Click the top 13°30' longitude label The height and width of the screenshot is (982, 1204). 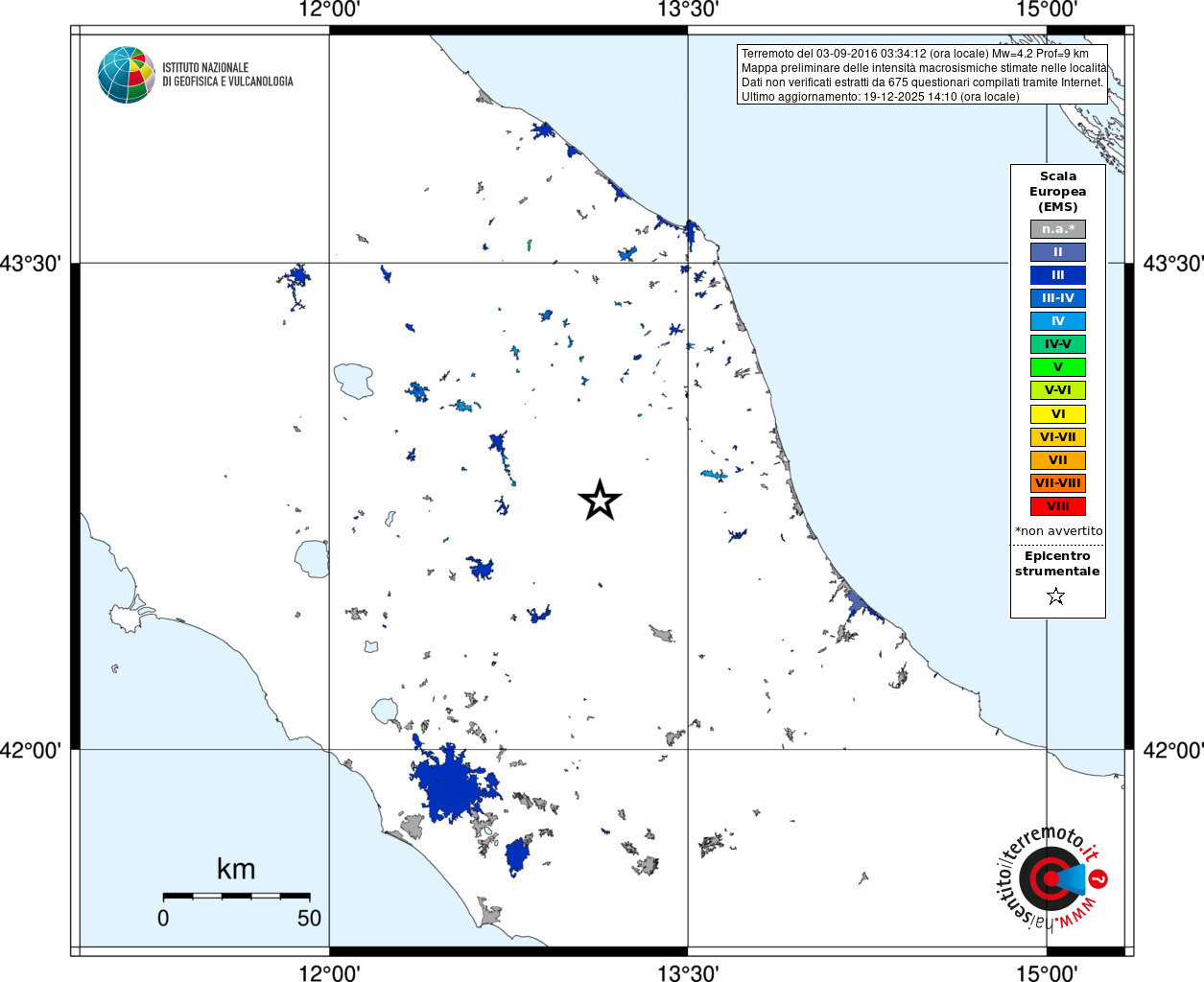pos(688,10)
